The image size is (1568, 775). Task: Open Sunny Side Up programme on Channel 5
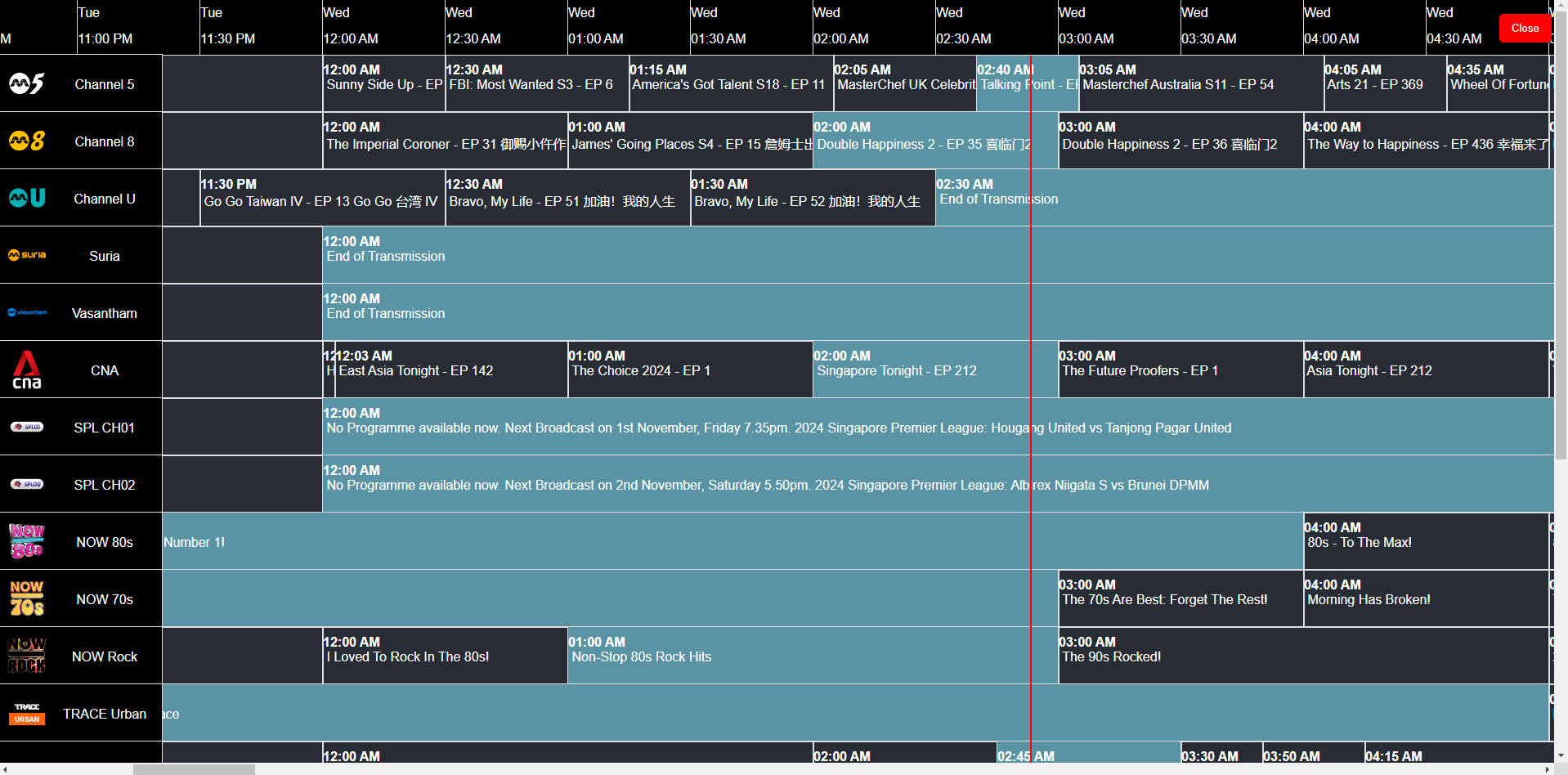[383, 83]
